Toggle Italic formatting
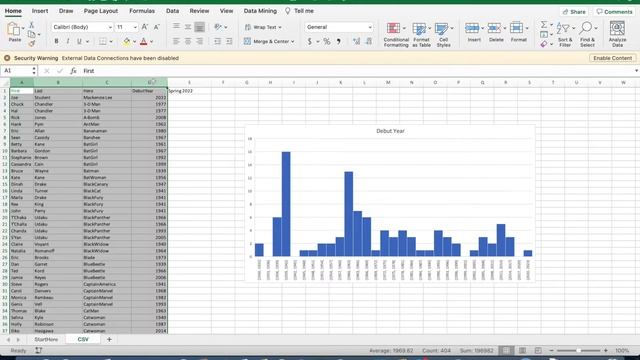This screenshot has width=640, height=360. click(68, 41)
